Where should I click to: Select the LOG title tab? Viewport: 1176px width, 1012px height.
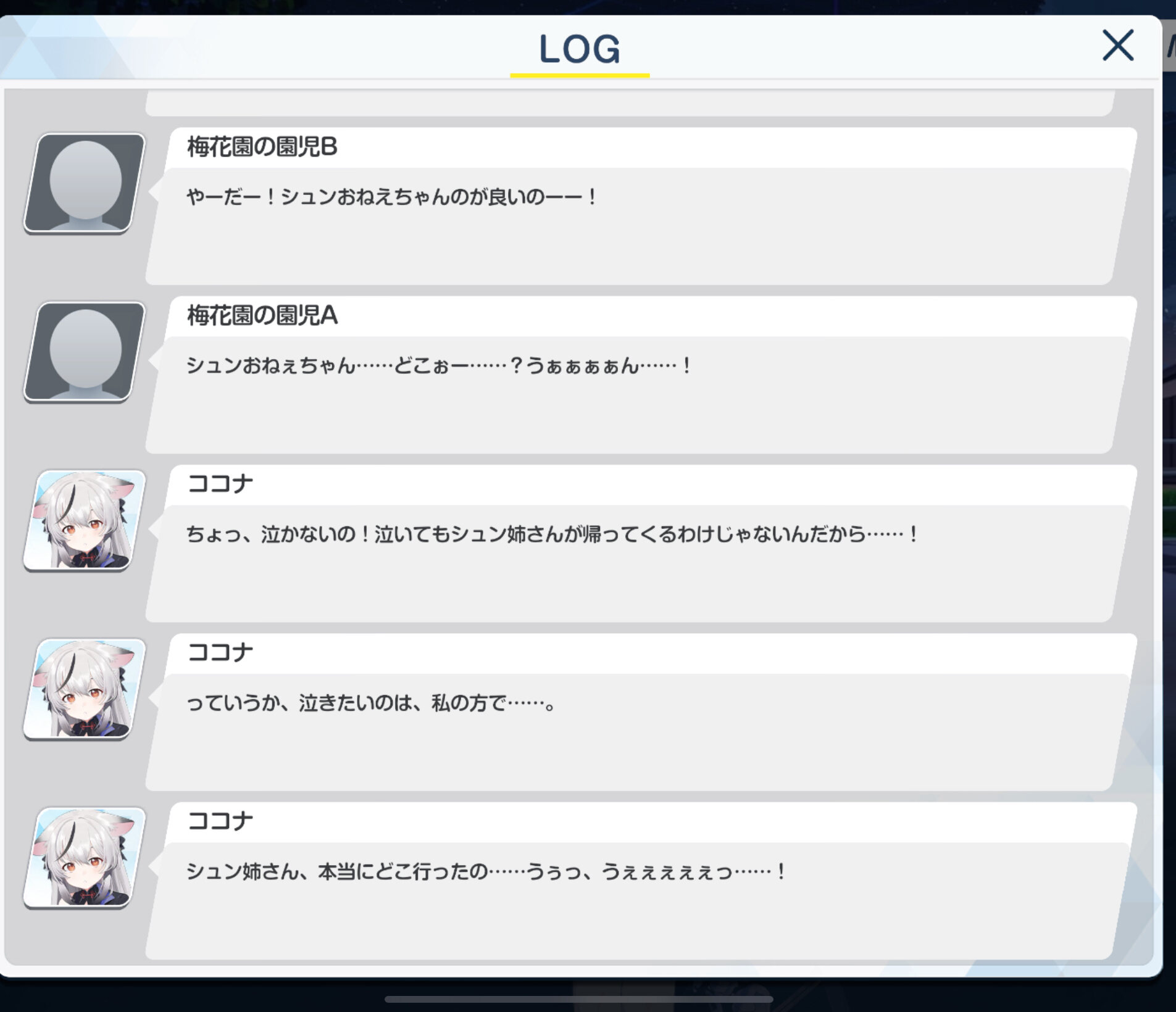pos(580,50)
